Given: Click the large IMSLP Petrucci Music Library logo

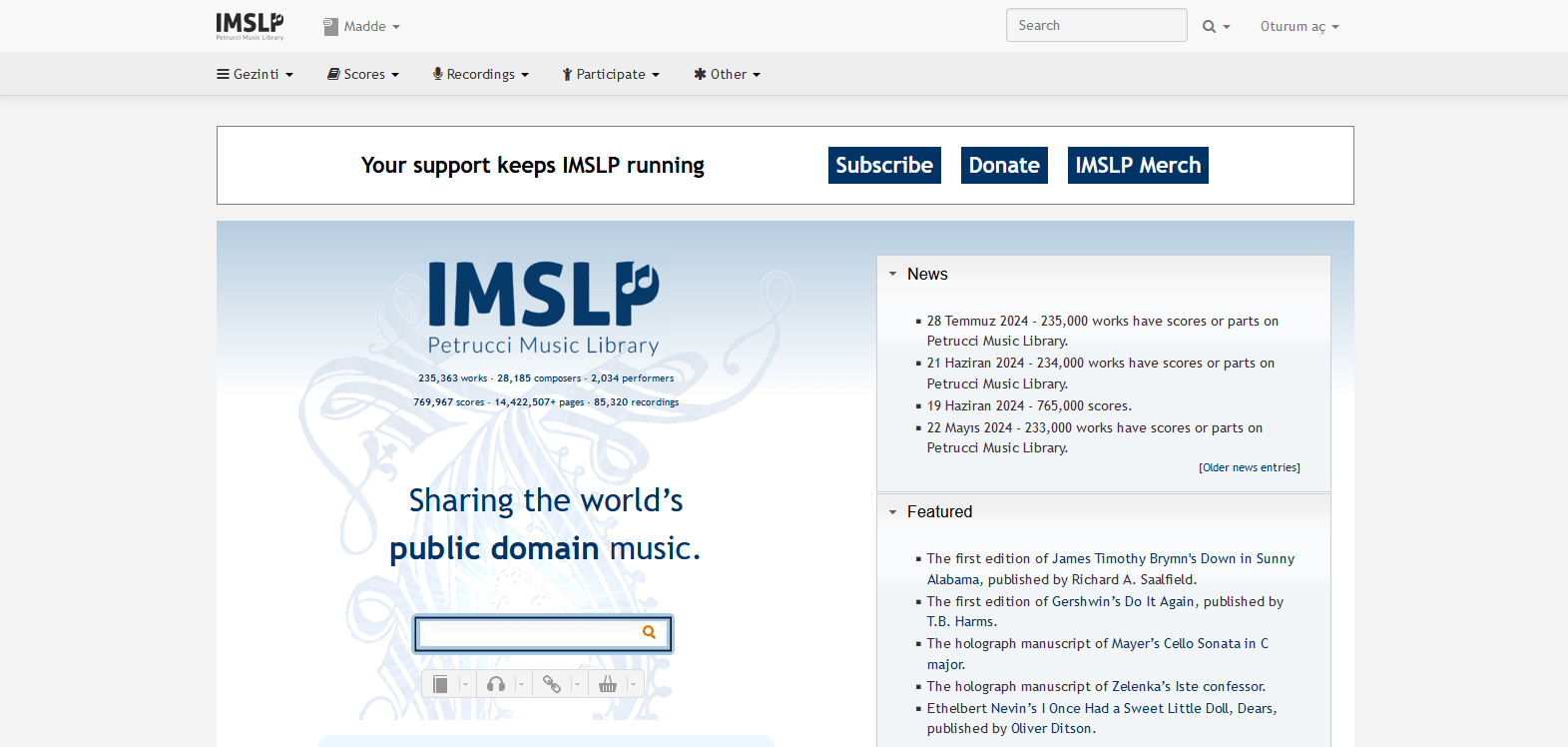Looking at the screenshot, I should click(x=544, y=308).
